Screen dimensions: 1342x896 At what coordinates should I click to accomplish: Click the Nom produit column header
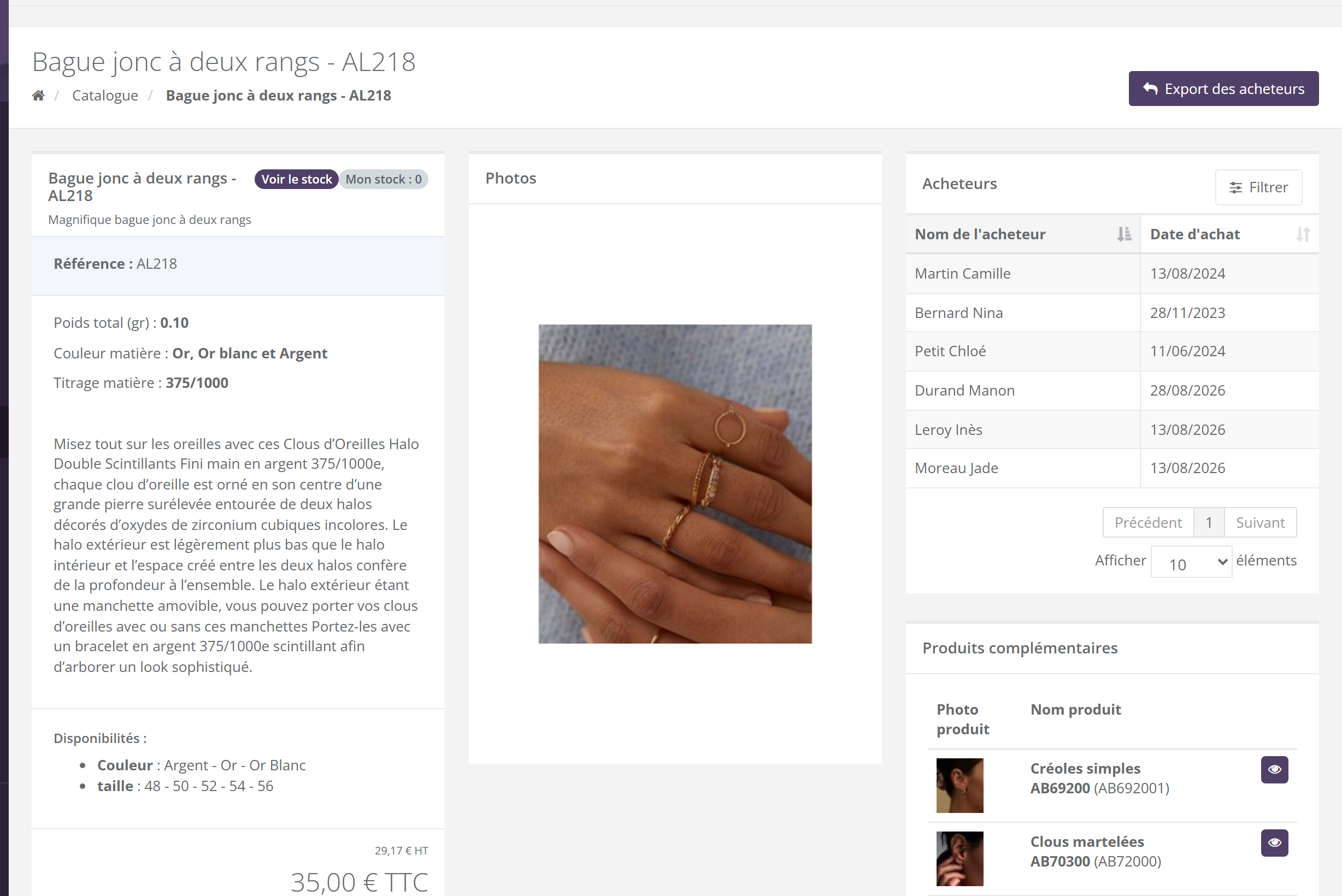click(1075, 710)
